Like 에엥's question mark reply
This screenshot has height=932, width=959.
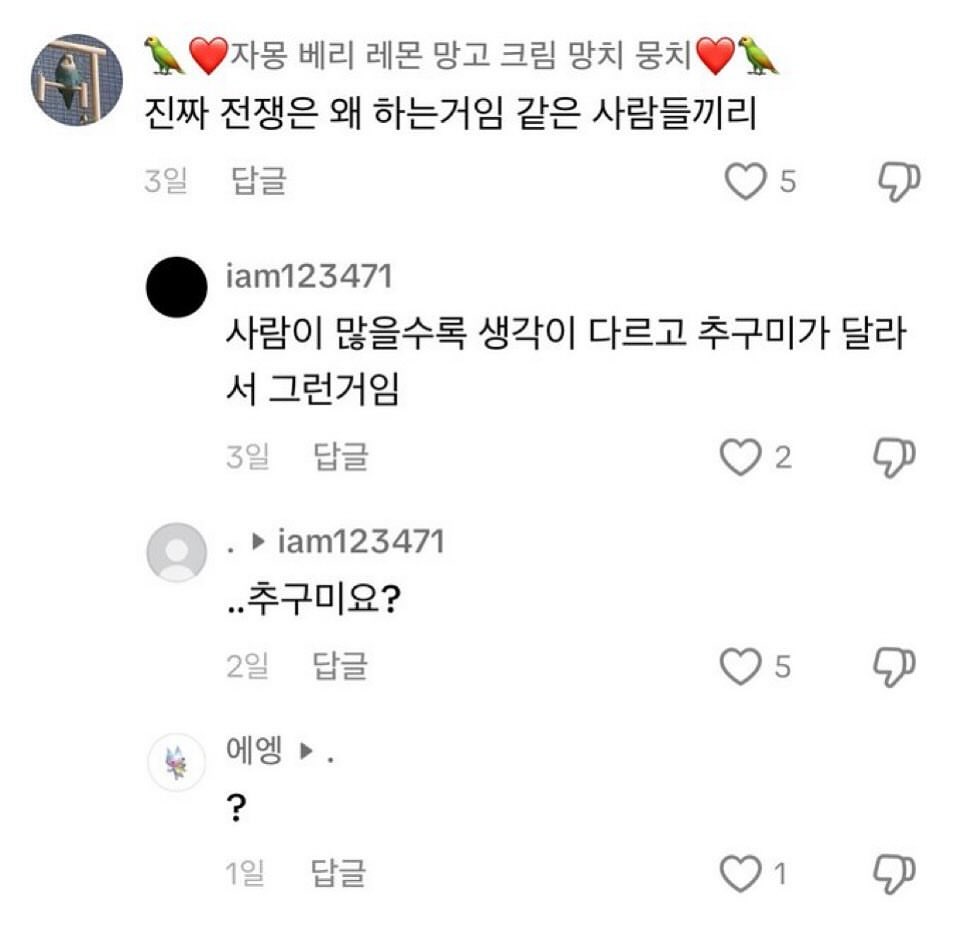tap(741, 874)
